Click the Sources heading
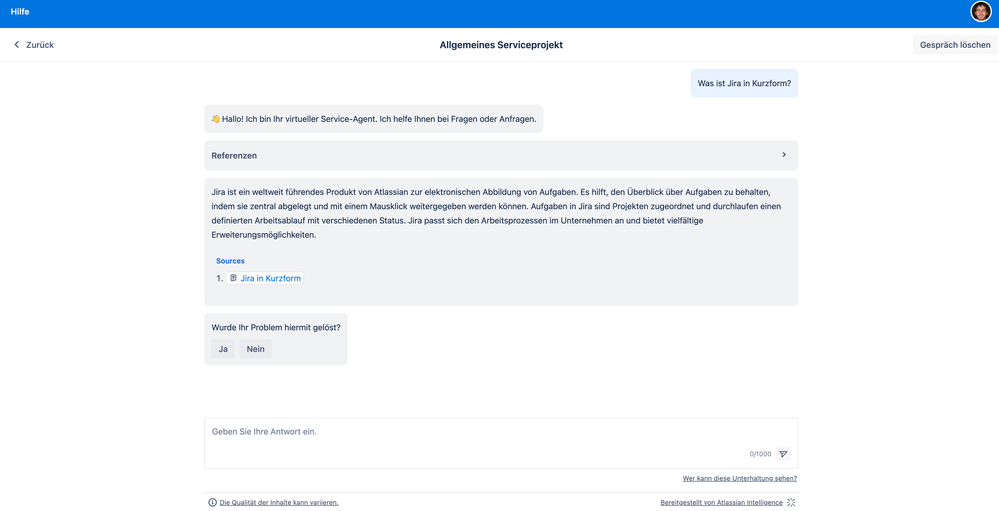Viewport: 999px width, 511px height. tap(230, 261)
